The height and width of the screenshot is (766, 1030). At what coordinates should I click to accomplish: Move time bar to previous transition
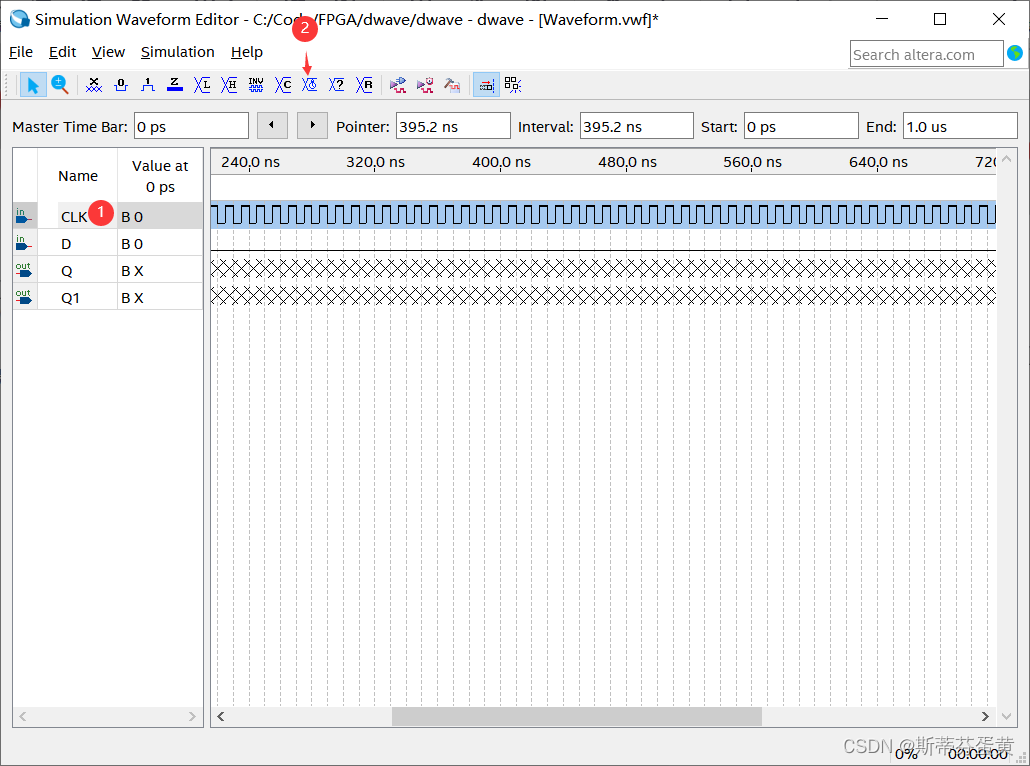[272, 125]
